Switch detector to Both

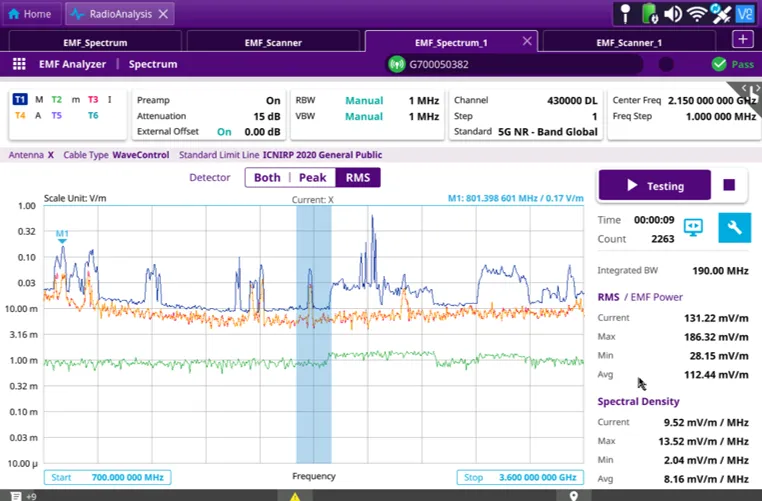(267, 177)
